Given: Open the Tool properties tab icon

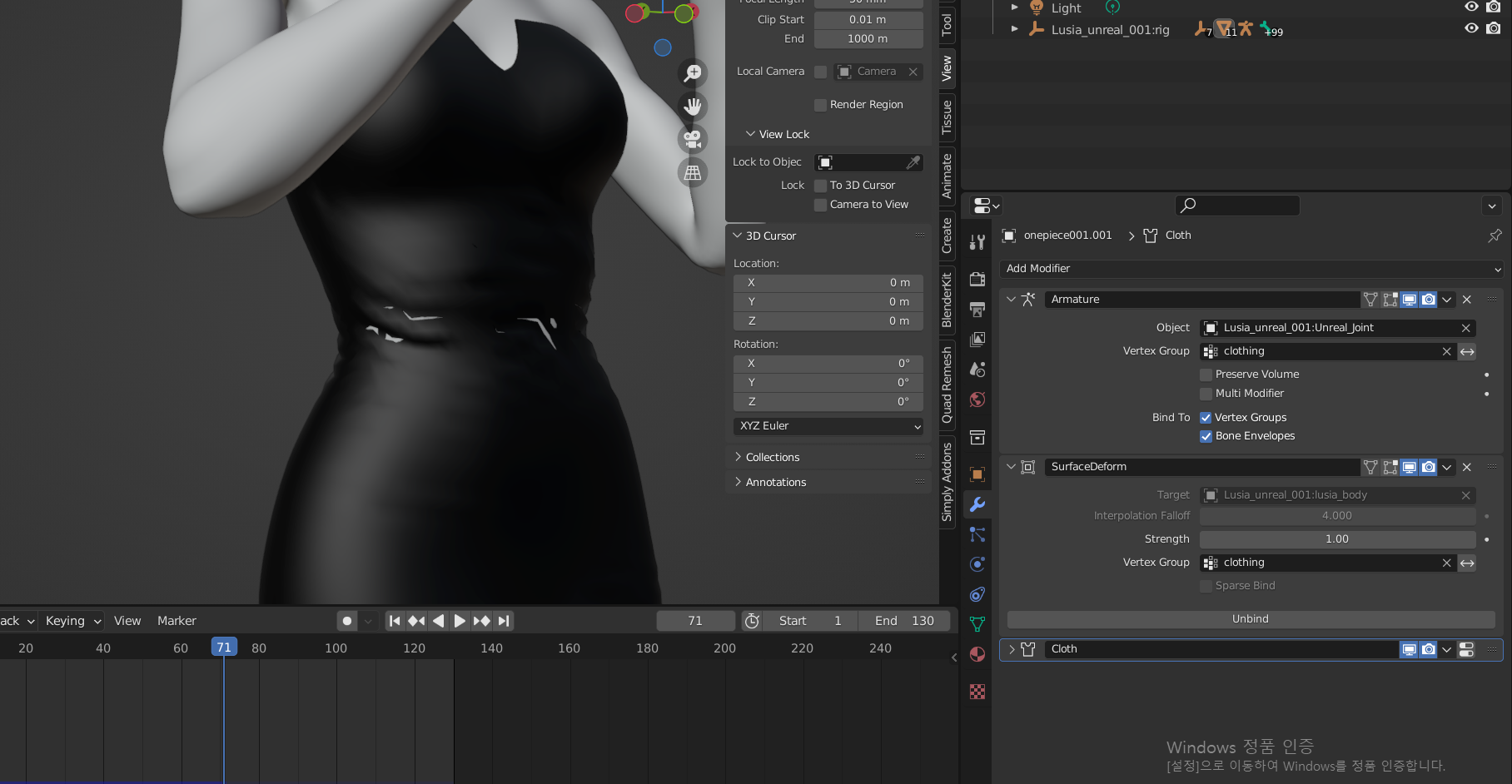Looking at the screenshot, I should point(977,242).
